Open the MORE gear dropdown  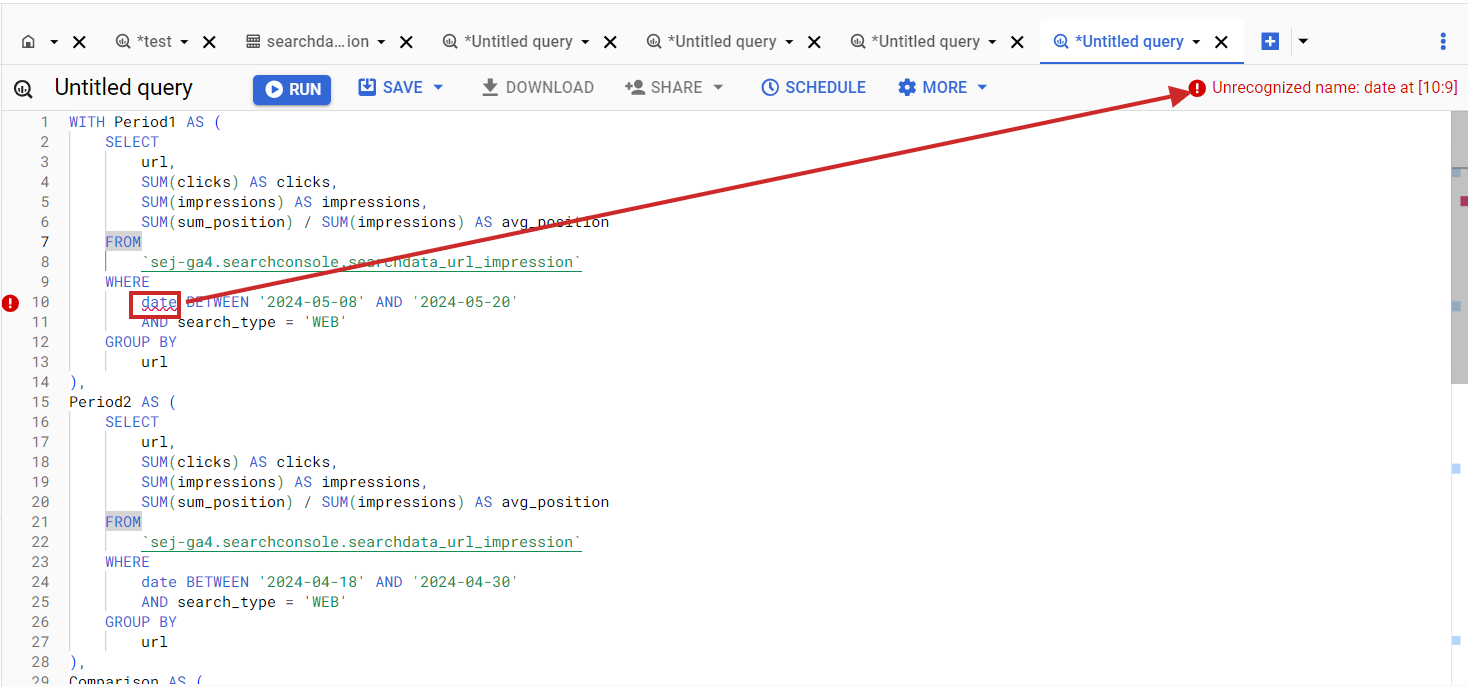941,87
